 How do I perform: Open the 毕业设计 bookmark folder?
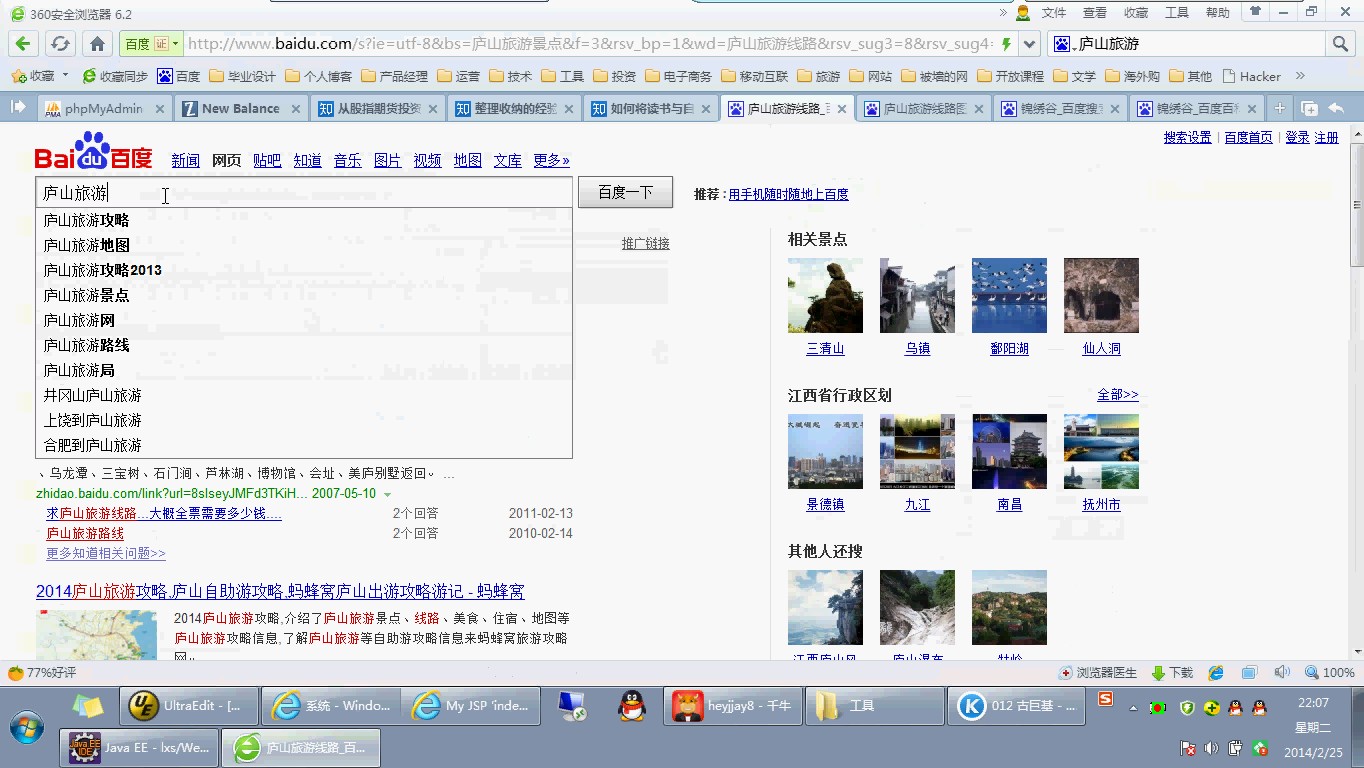coord(242,76)
